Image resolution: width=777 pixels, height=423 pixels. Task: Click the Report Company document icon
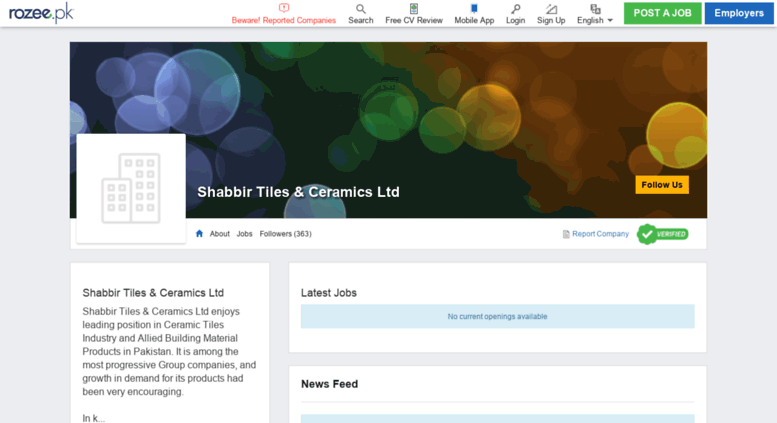tap(566, 234)
